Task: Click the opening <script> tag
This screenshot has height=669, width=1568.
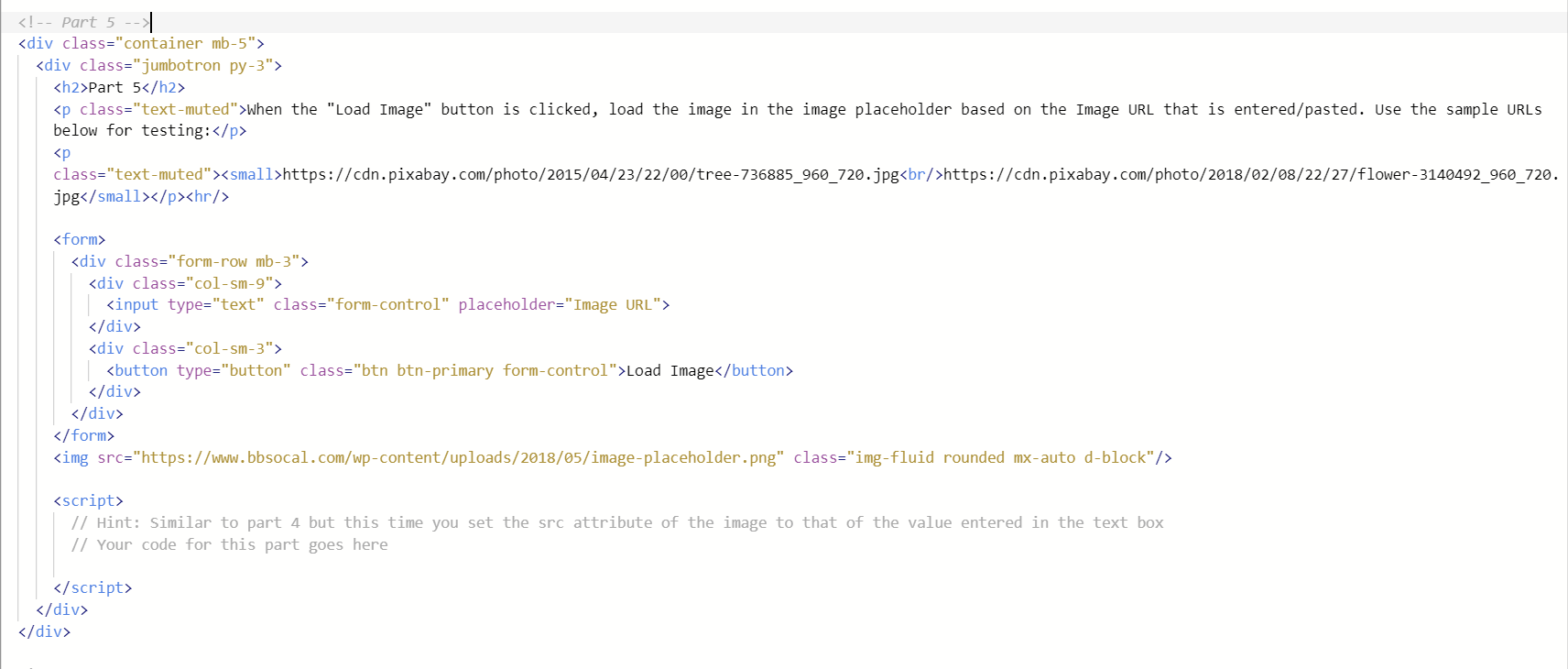Action: [x=88, y=500]
